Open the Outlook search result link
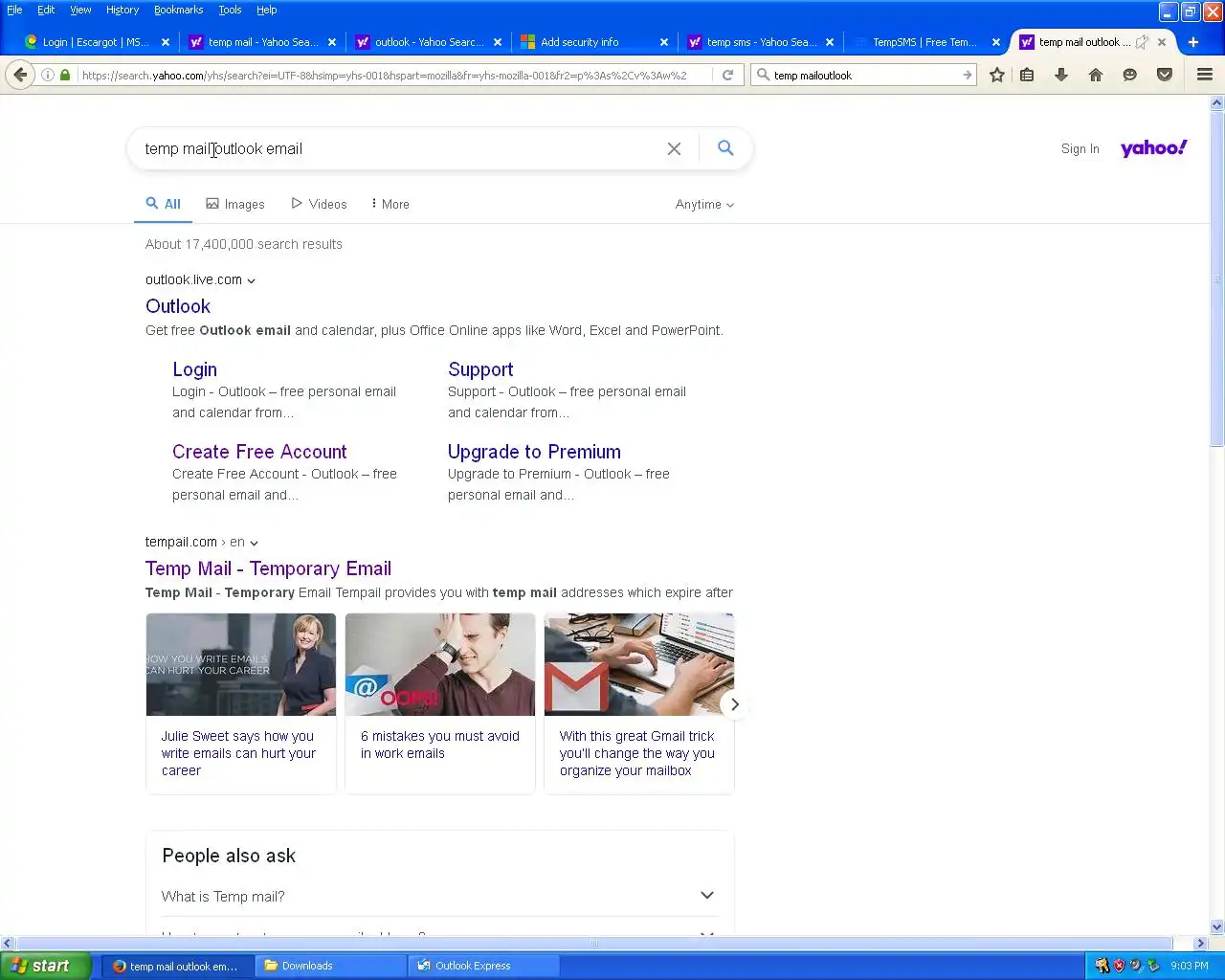The width and height of the screenshot is (1225, 980). (x=178, y=306)
